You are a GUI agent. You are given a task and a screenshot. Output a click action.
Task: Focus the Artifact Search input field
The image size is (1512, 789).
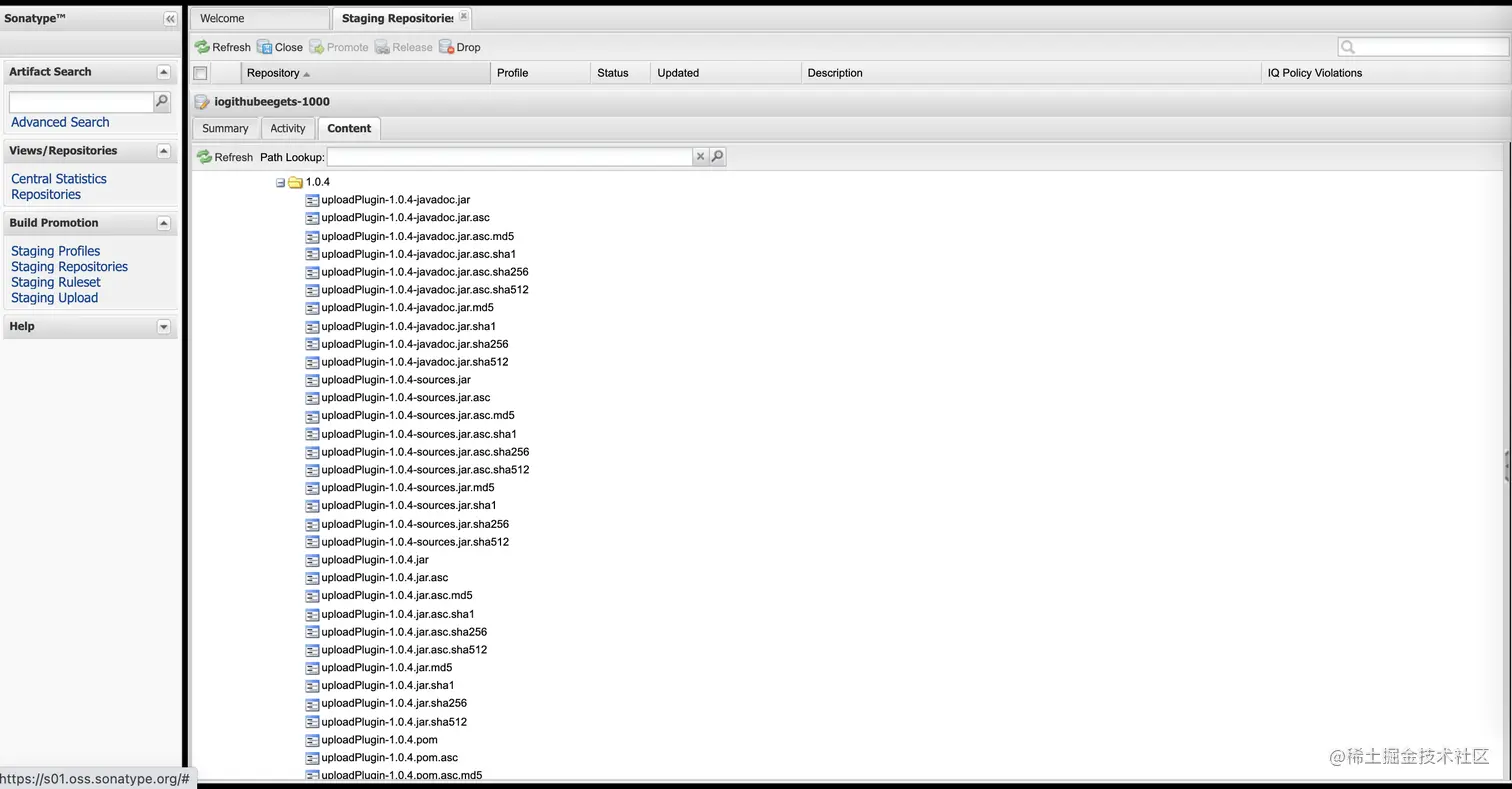81,102
